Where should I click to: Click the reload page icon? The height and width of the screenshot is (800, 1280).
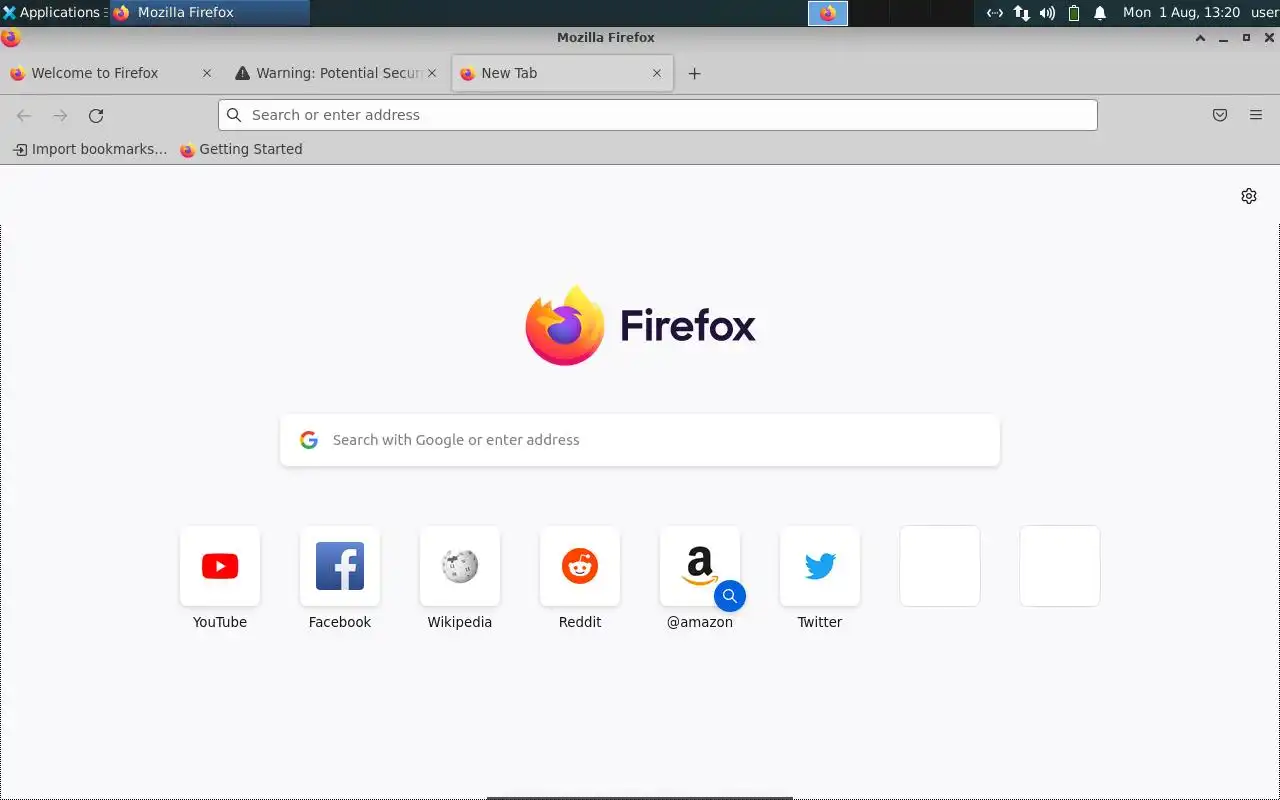point(96,116)
